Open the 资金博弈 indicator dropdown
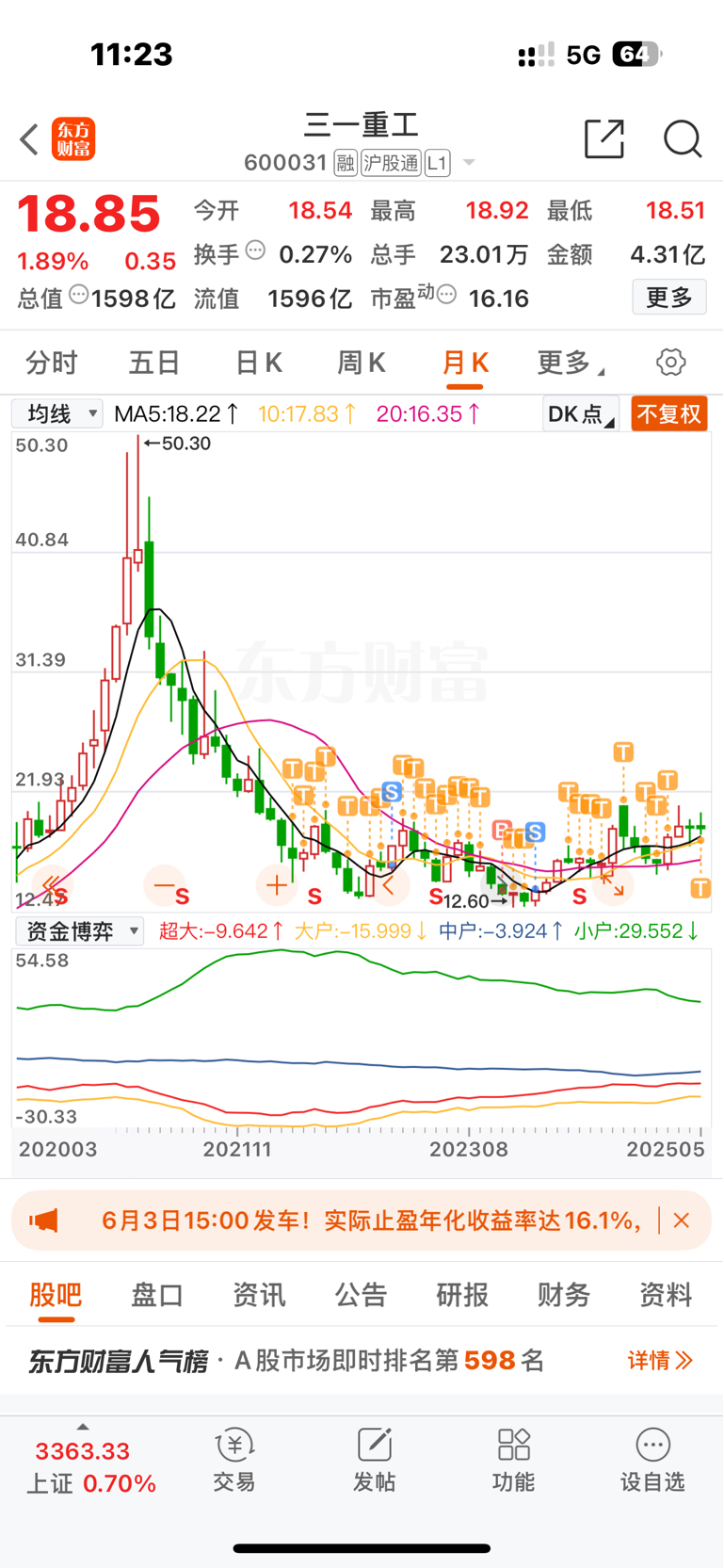The image size is (724, 1568). tap(79, 931)
